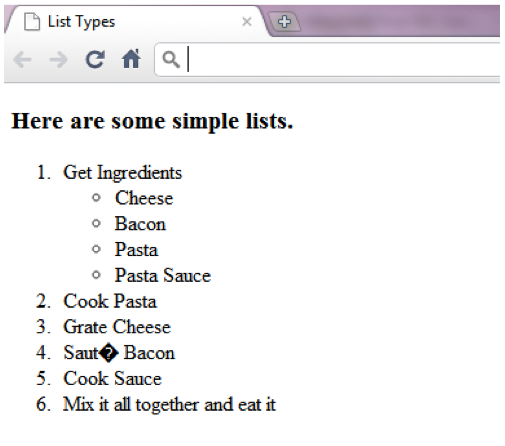Click the 'Pasta Sauce' bullet item
The image size is (505, 446).
point(163,275)
